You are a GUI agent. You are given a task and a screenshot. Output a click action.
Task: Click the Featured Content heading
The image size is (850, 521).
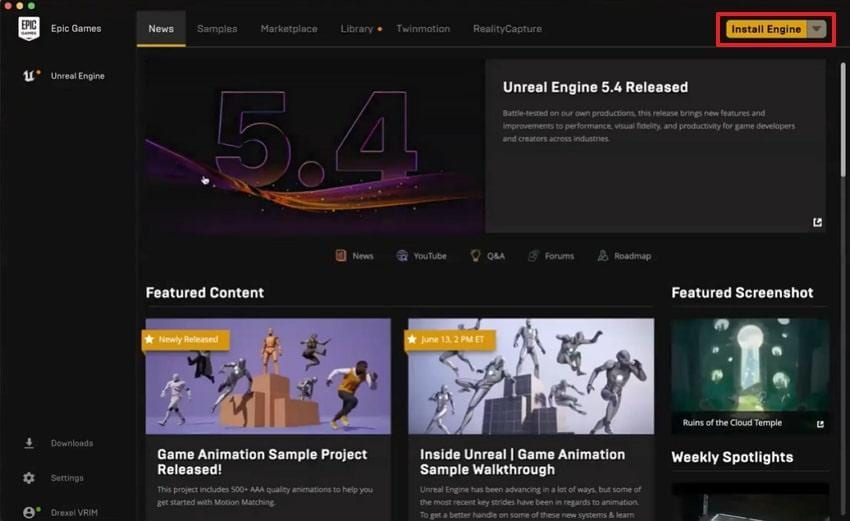(x=205, y=293)
